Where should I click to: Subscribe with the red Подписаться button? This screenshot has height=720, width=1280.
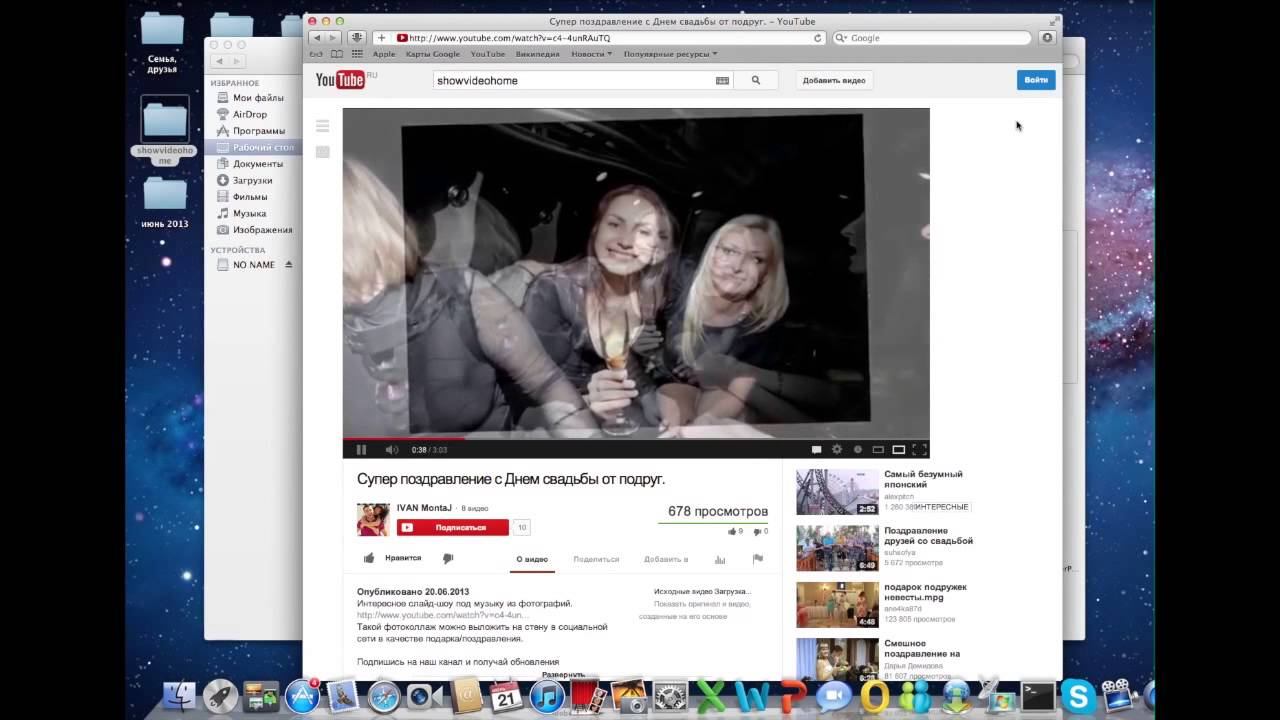coord(453,527)
